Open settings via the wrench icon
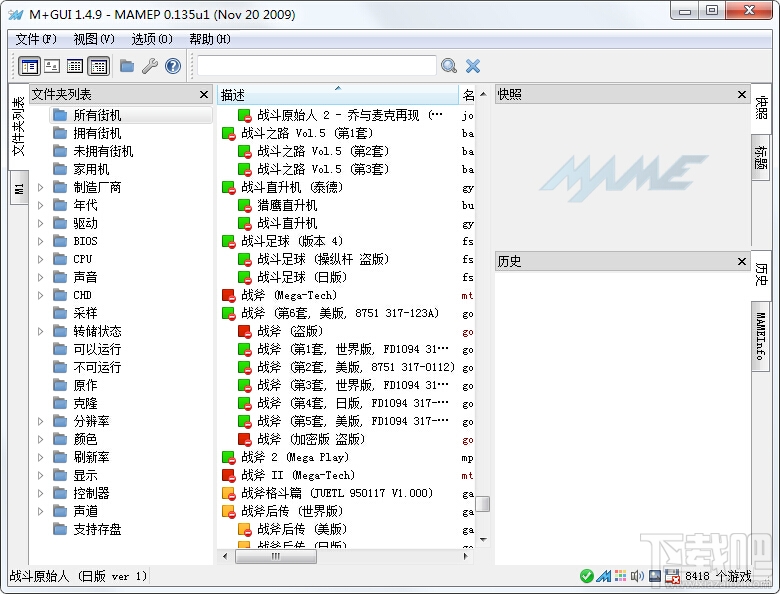 coord(150,66)
